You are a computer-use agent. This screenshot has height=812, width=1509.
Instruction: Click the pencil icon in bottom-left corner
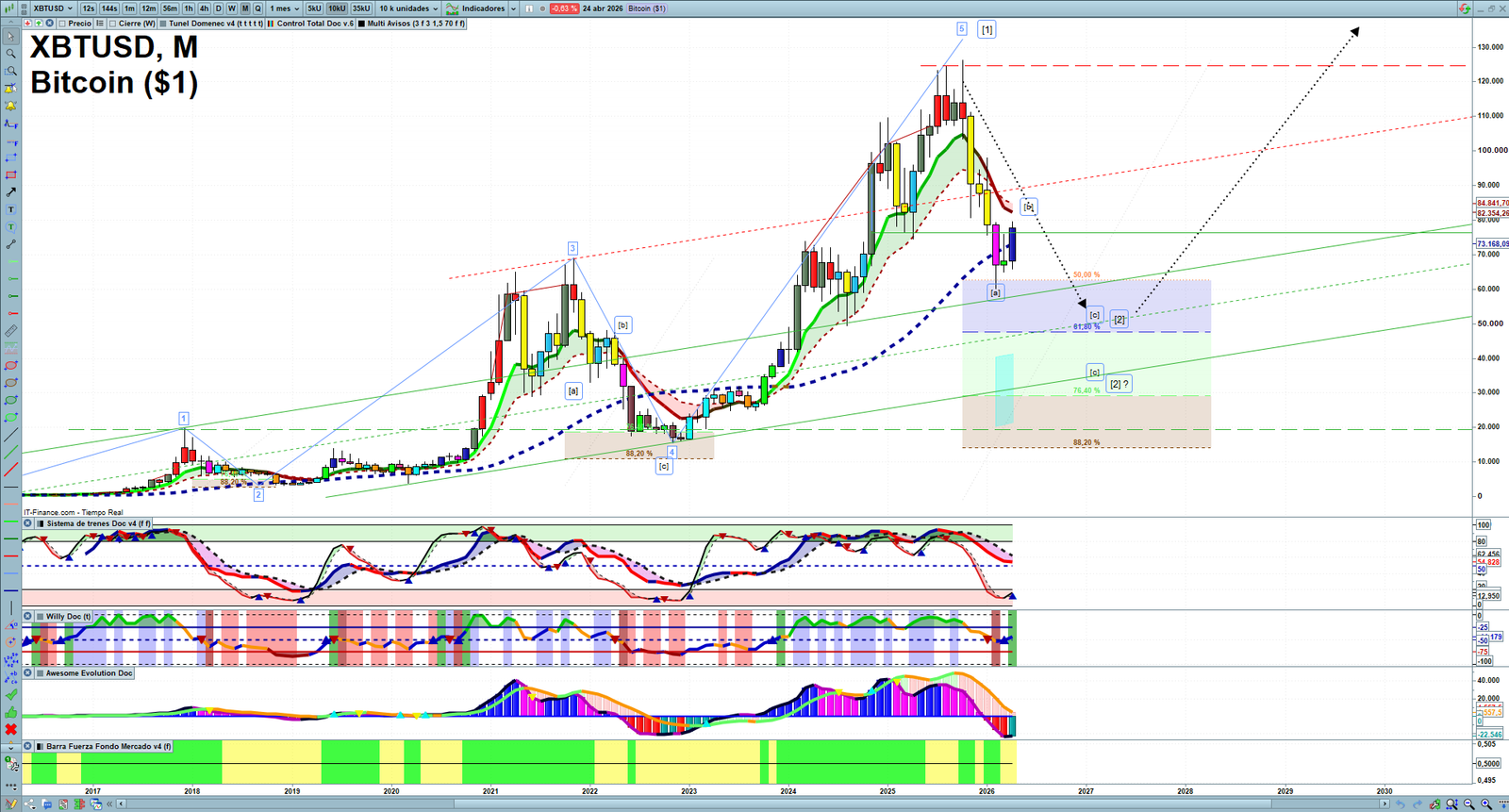11,804
